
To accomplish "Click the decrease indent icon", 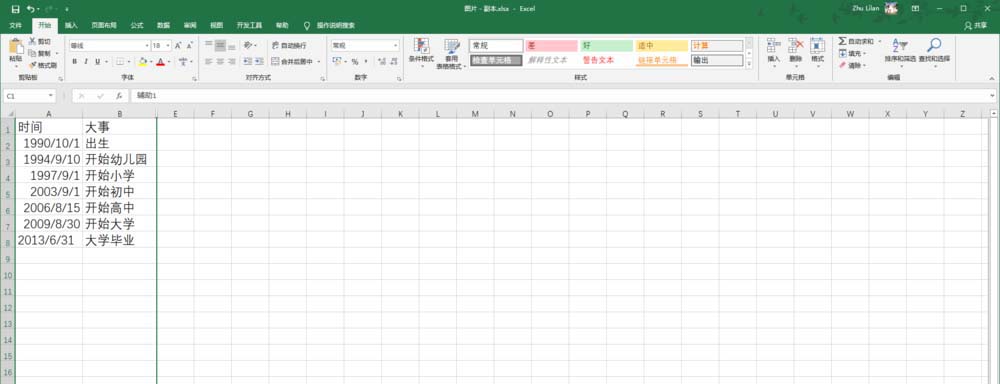I will click(247, 62).
